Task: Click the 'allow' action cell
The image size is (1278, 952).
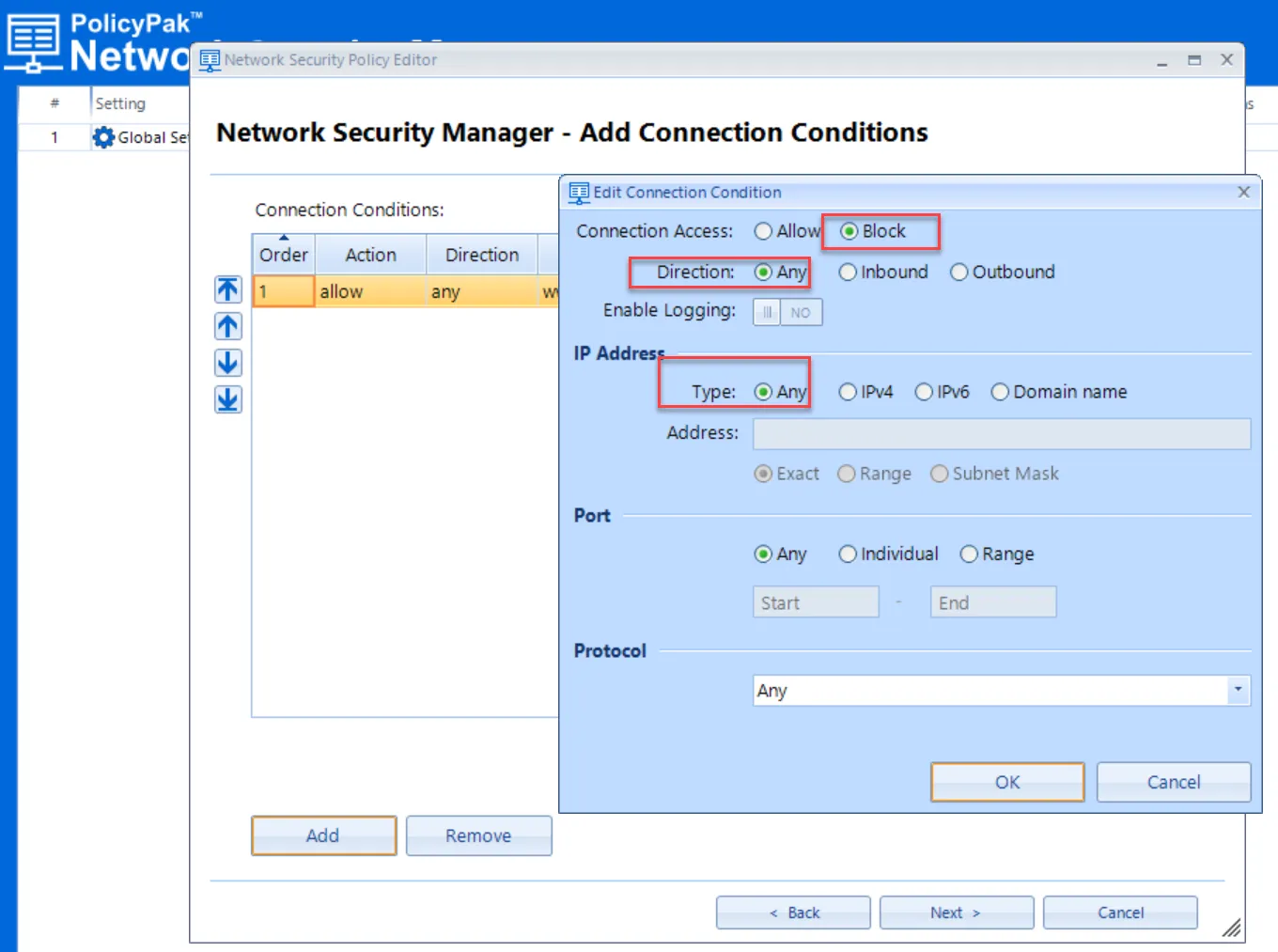Action: coord(370,291)
